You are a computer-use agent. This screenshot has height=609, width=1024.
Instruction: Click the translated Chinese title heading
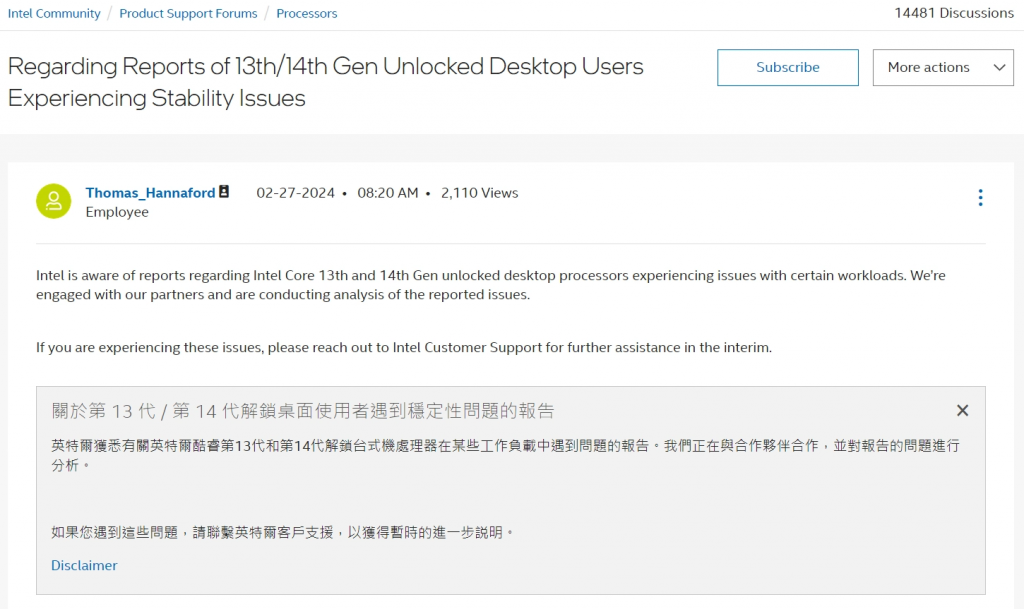pyautogui.click(x=302, y=411)
